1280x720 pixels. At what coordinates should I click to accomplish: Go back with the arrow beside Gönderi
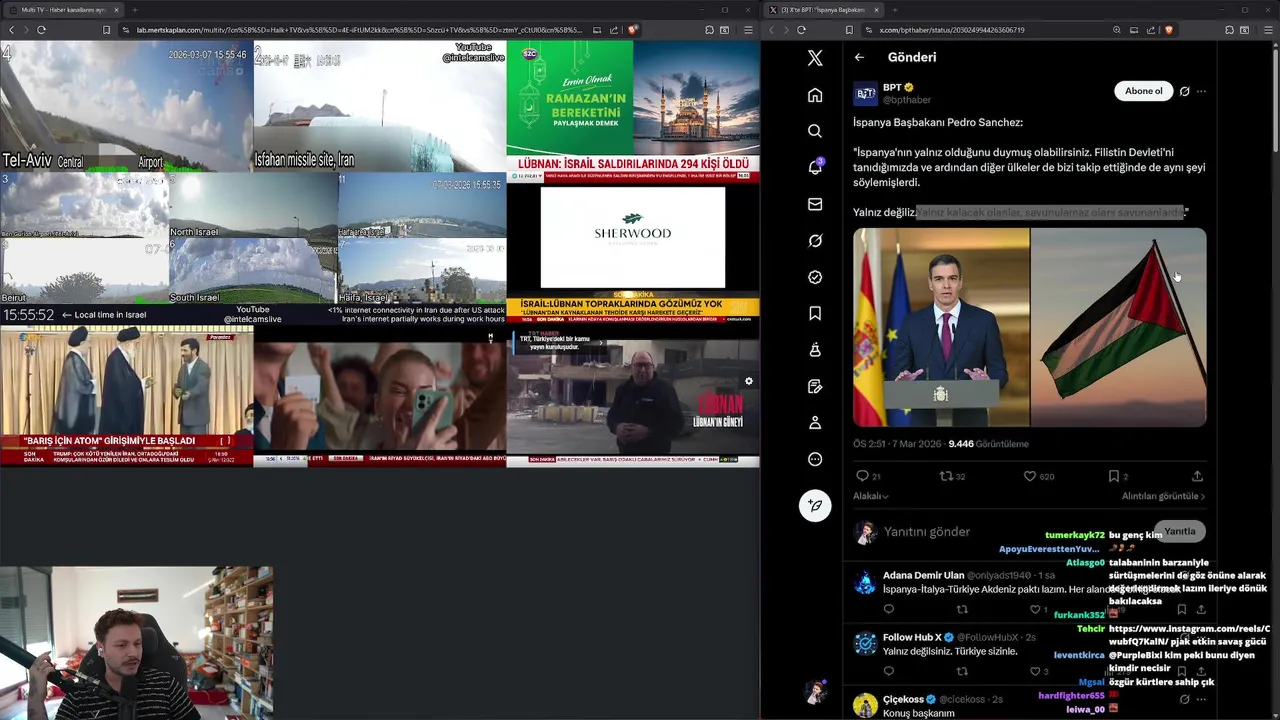859,57
